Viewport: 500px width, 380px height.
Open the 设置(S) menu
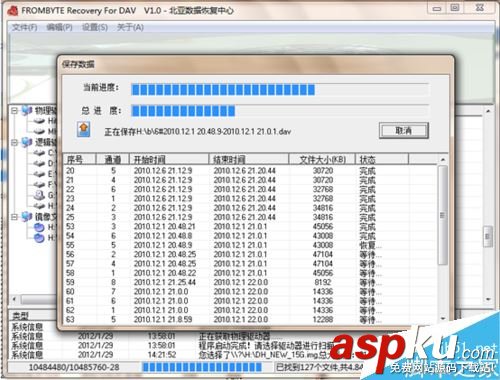(x=95, y=27)
